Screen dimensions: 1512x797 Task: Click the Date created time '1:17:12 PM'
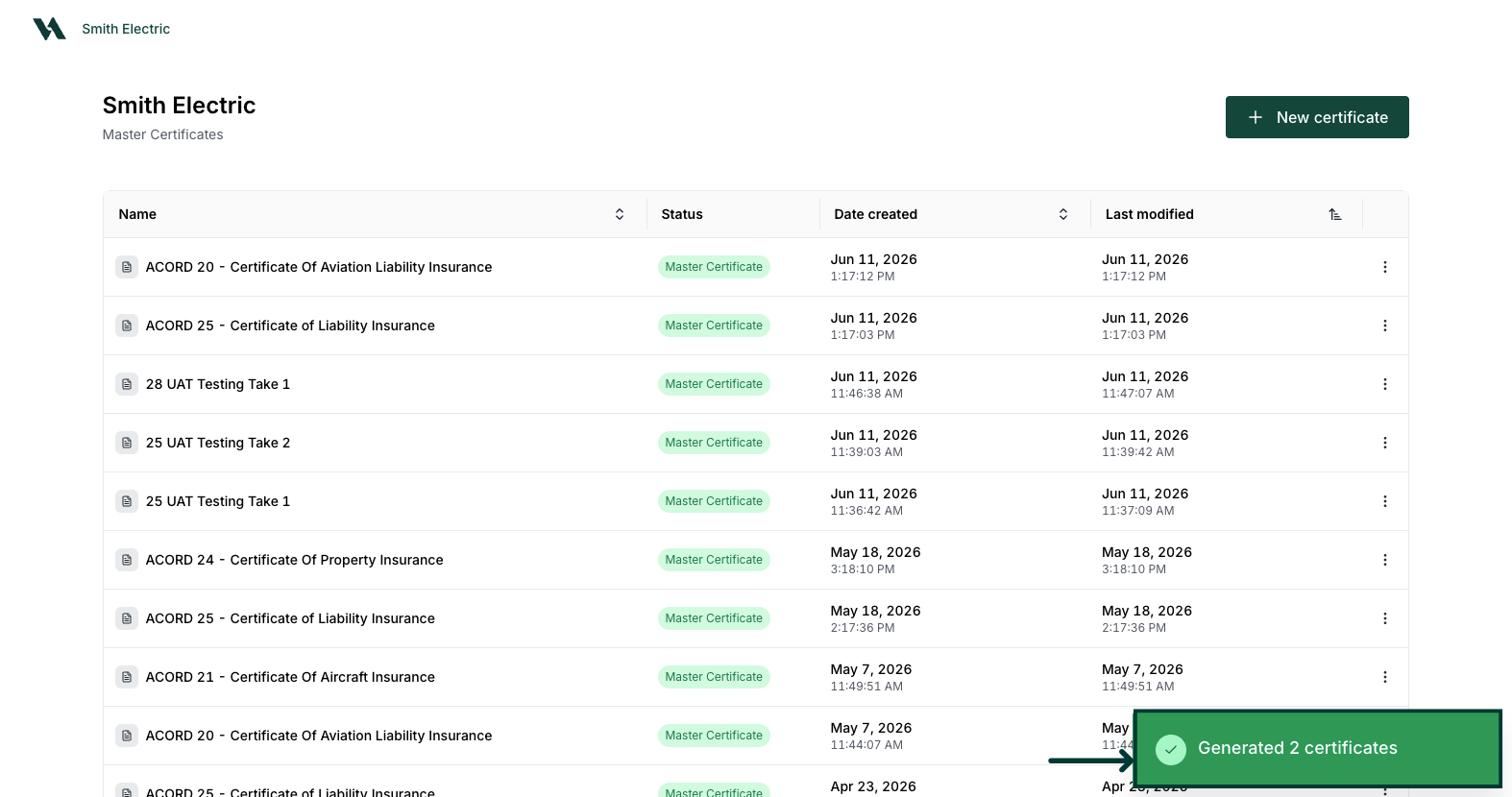[x=863, y=277]
